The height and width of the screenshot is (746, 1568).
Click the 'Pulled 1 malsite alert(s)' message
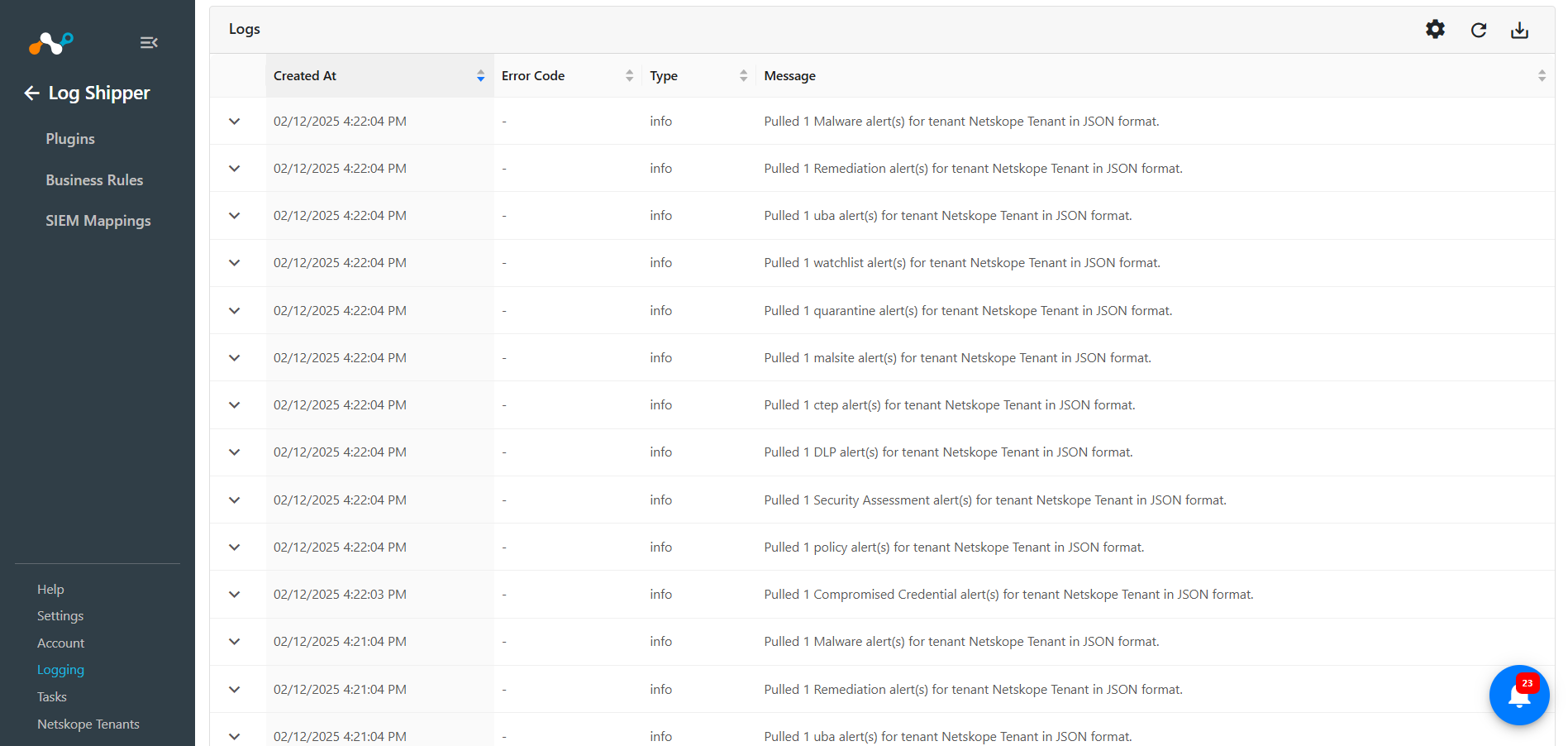tap(957, 358)
